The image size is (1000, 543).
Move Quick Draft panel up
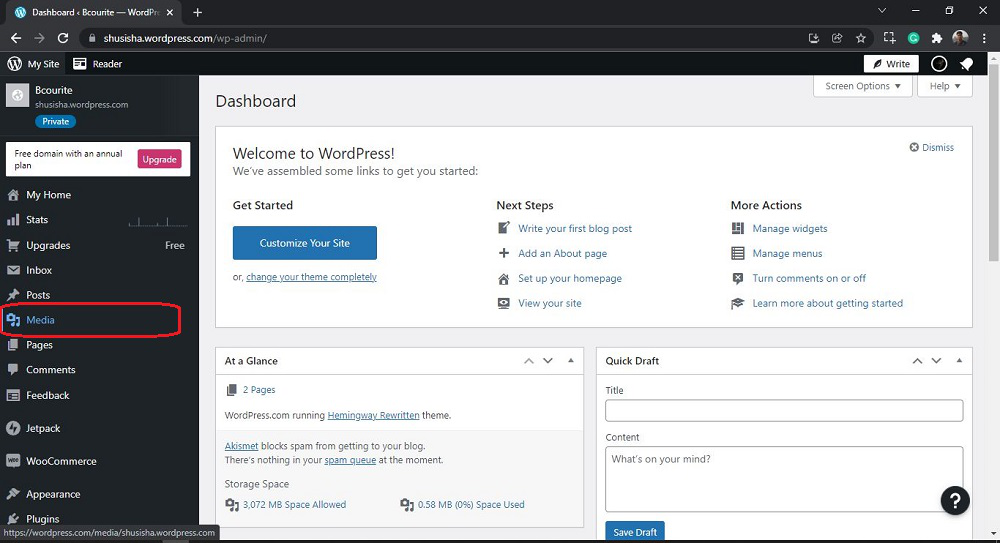[917, 361]
